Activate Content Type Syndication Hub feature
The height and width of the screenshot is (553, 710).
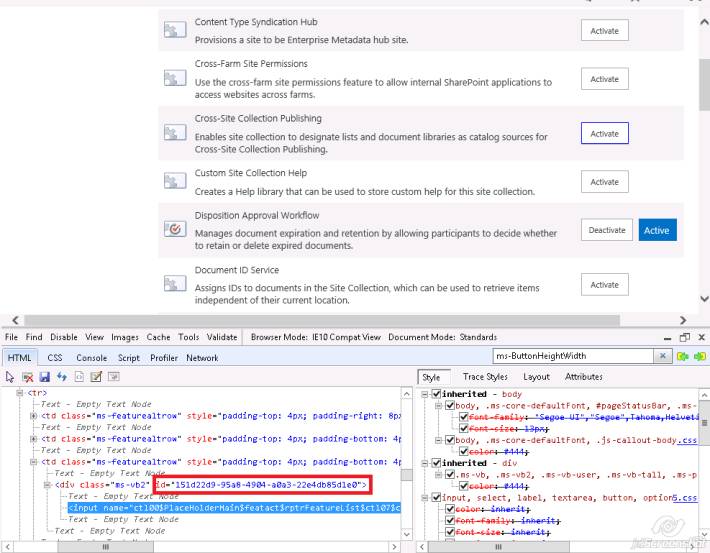[604, 31]
